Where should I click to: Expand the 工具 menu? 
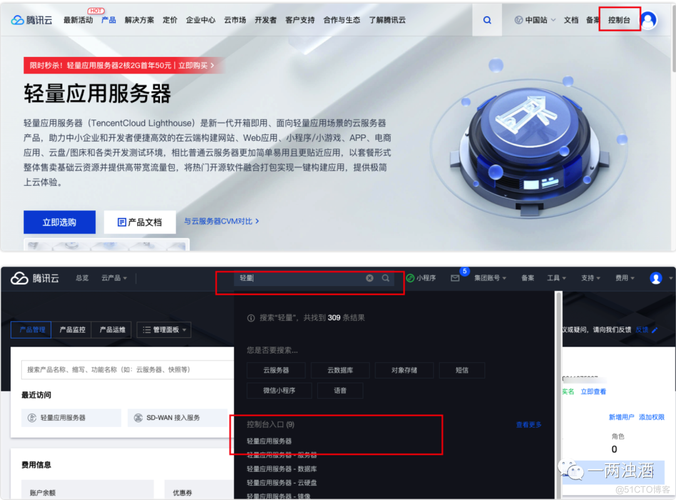pyautogui.click(x=557, y=278)
